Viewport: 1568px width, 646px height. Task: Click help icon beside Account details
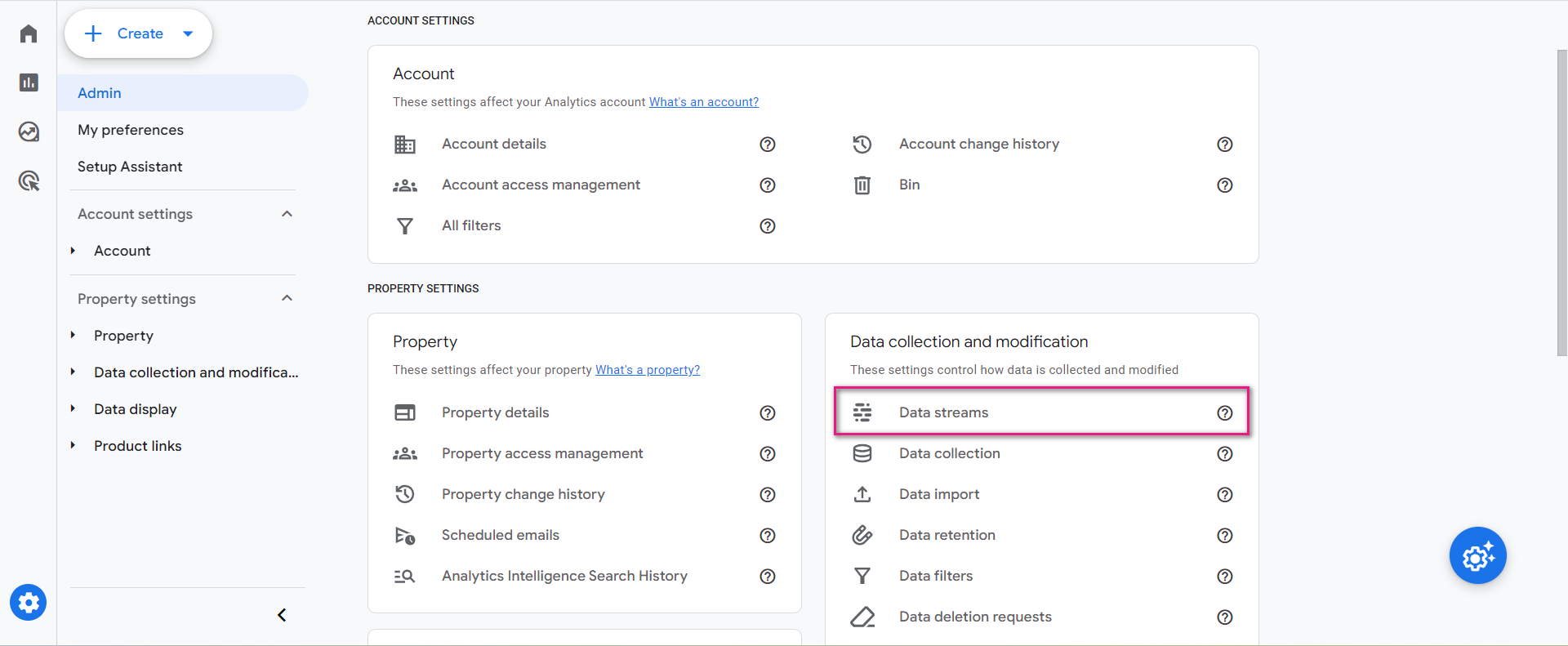(768, 145)
